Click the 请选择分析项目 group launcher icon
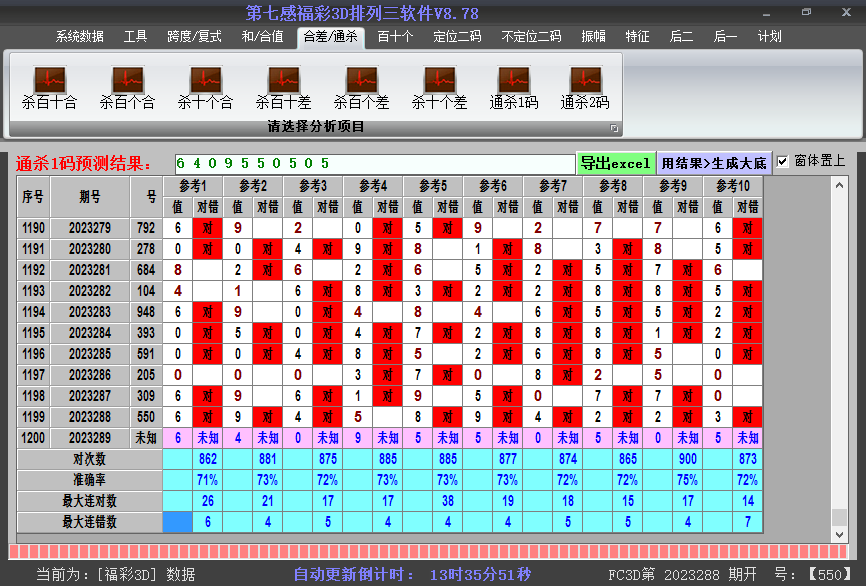866x586 pixels. [x=614, y=128]
